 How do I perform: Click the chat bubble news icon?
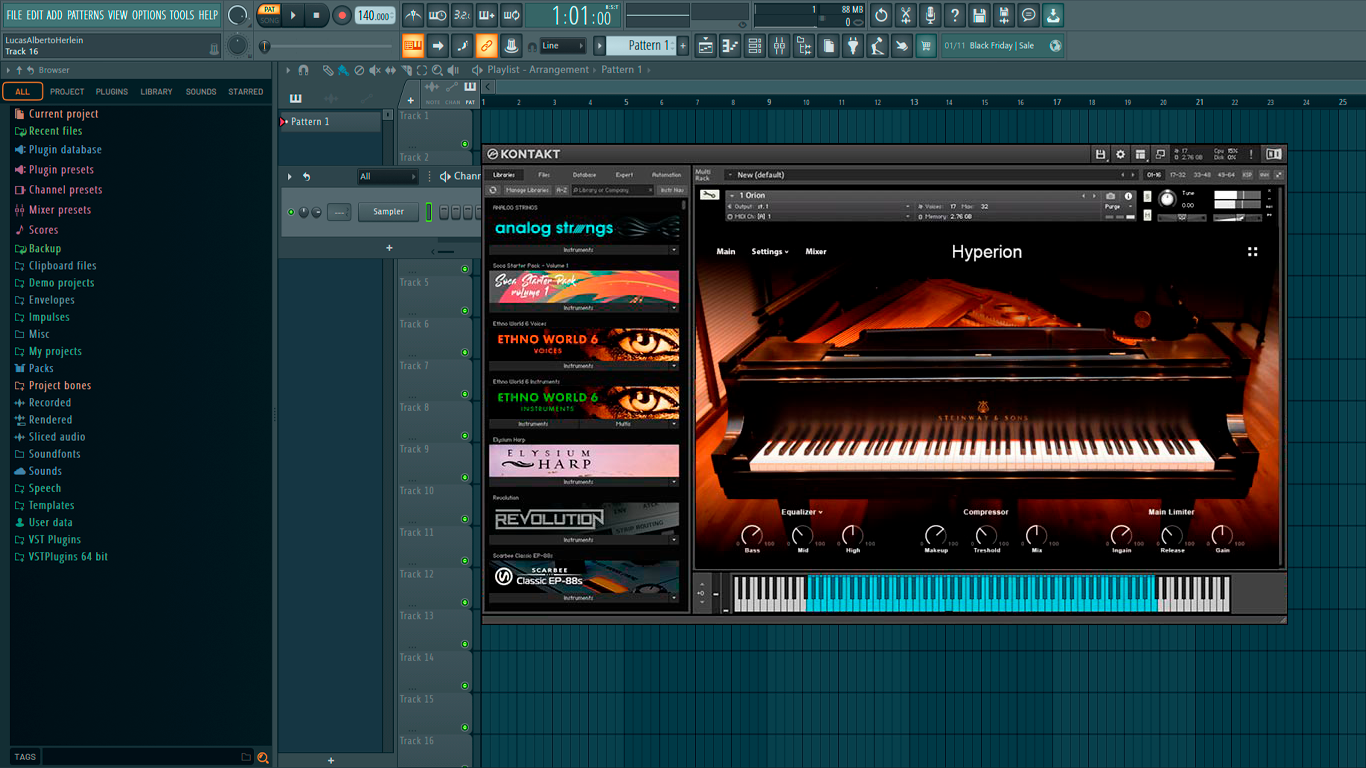1028,15
